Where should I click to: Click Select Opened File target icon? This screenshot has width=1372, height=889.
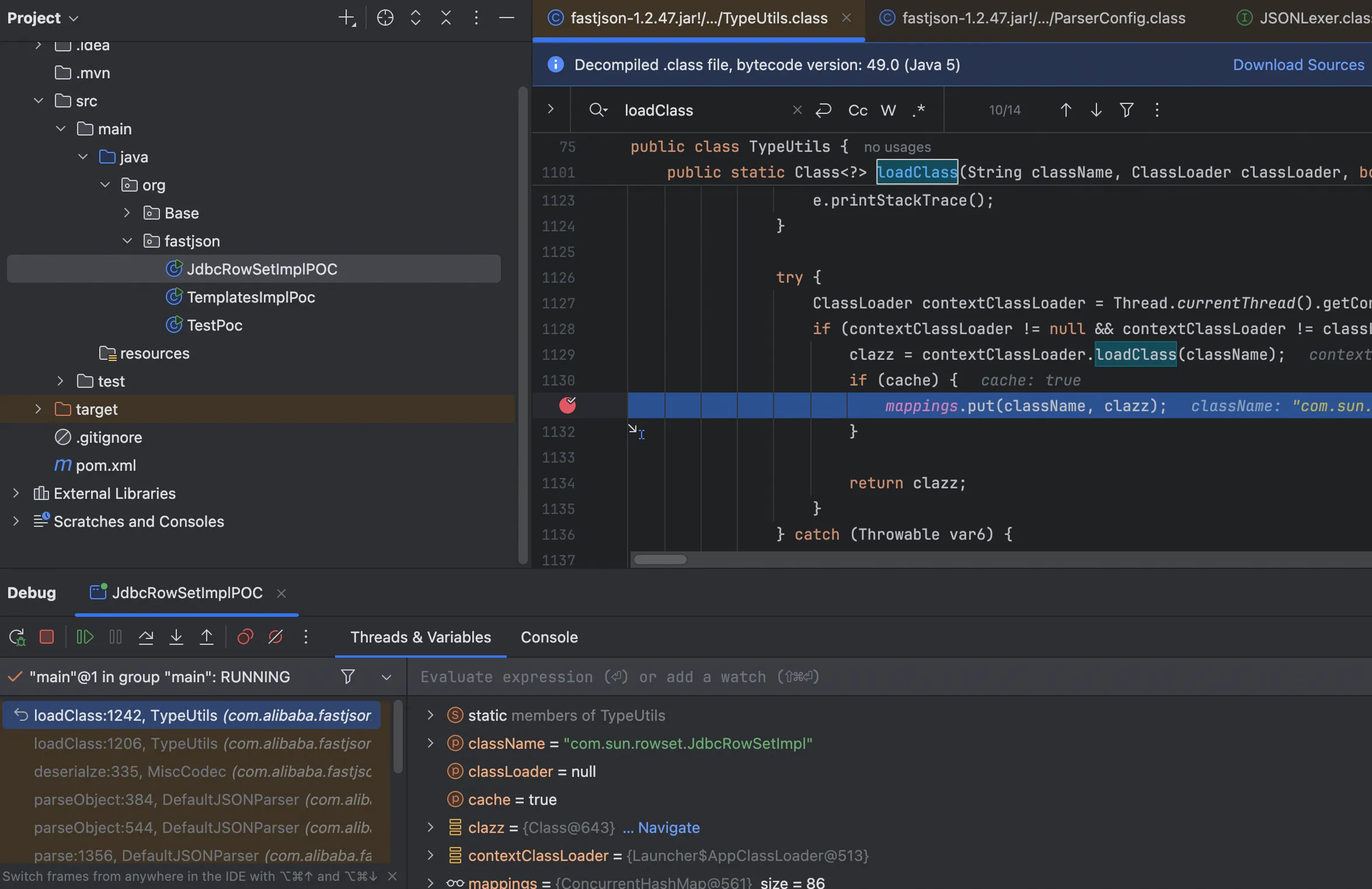(x=385, y=18)
